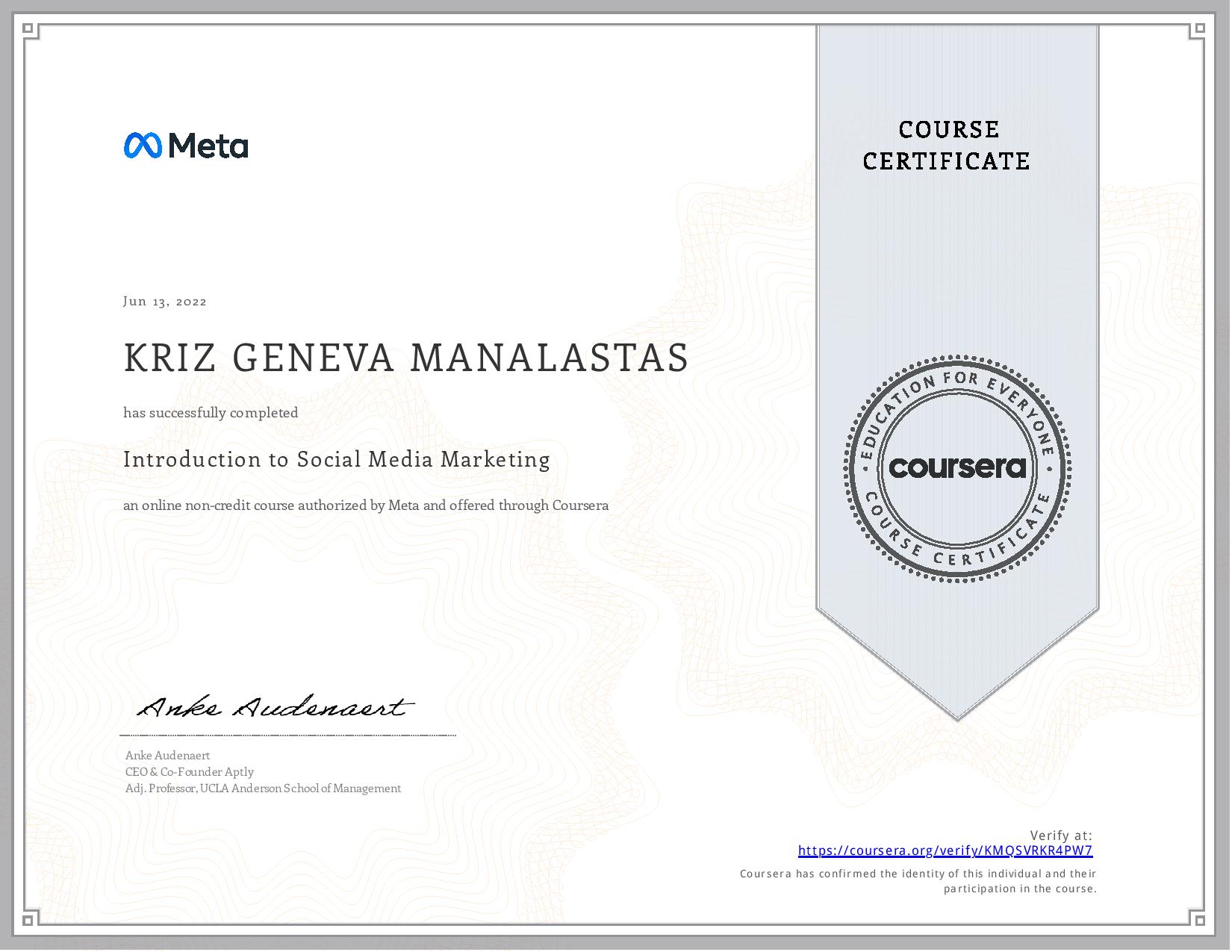Click 'Adj. Professor, UCLA Anderson School of Management'
The height and width of the screenshot is (952, 1232).
[x=264, y=788]
